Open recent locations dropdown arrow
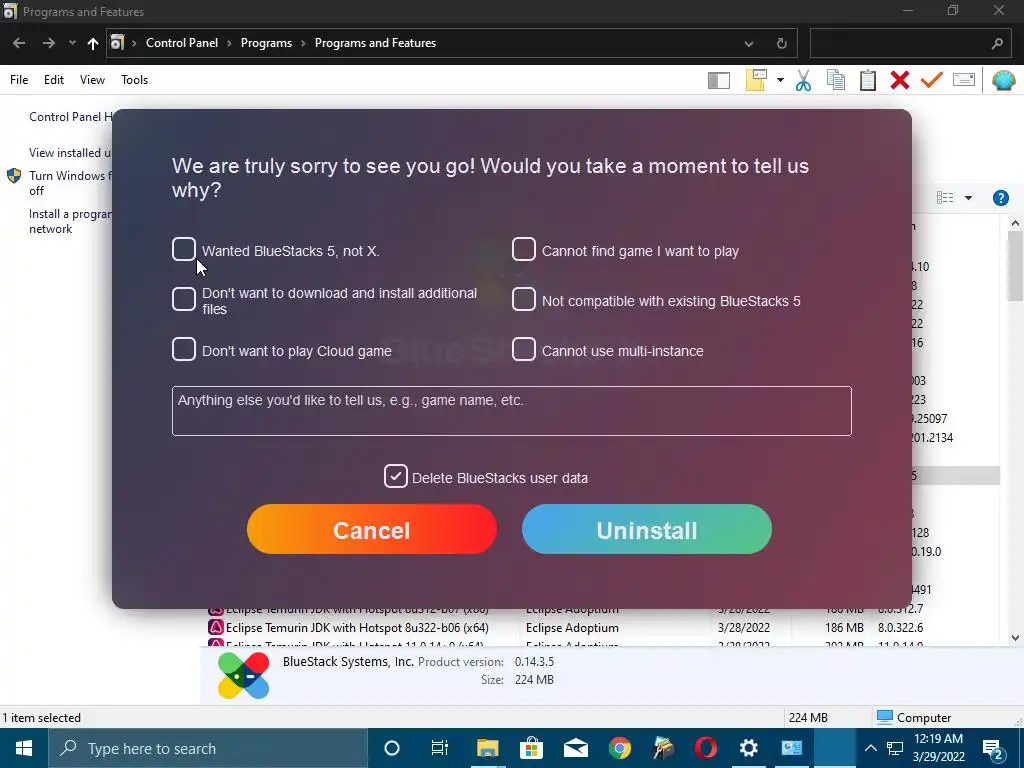Viewport: 1024px width, 768px height. 72,43
